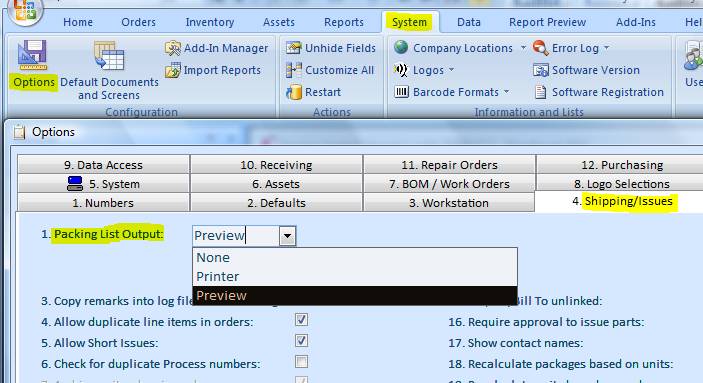
Task: Open the Orders ribbon tab
Action: pos(139,22)
